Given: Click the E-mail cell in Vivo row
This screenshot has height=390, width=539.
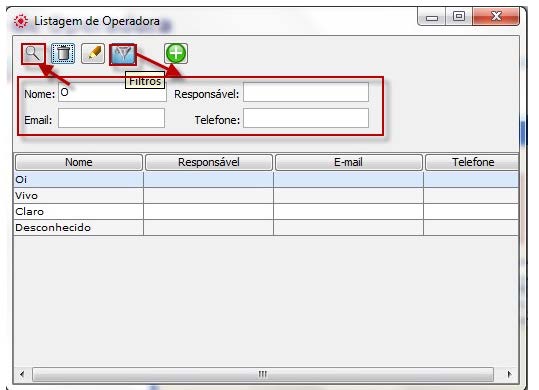Looking at the screenshot, I should pos(349,196).
